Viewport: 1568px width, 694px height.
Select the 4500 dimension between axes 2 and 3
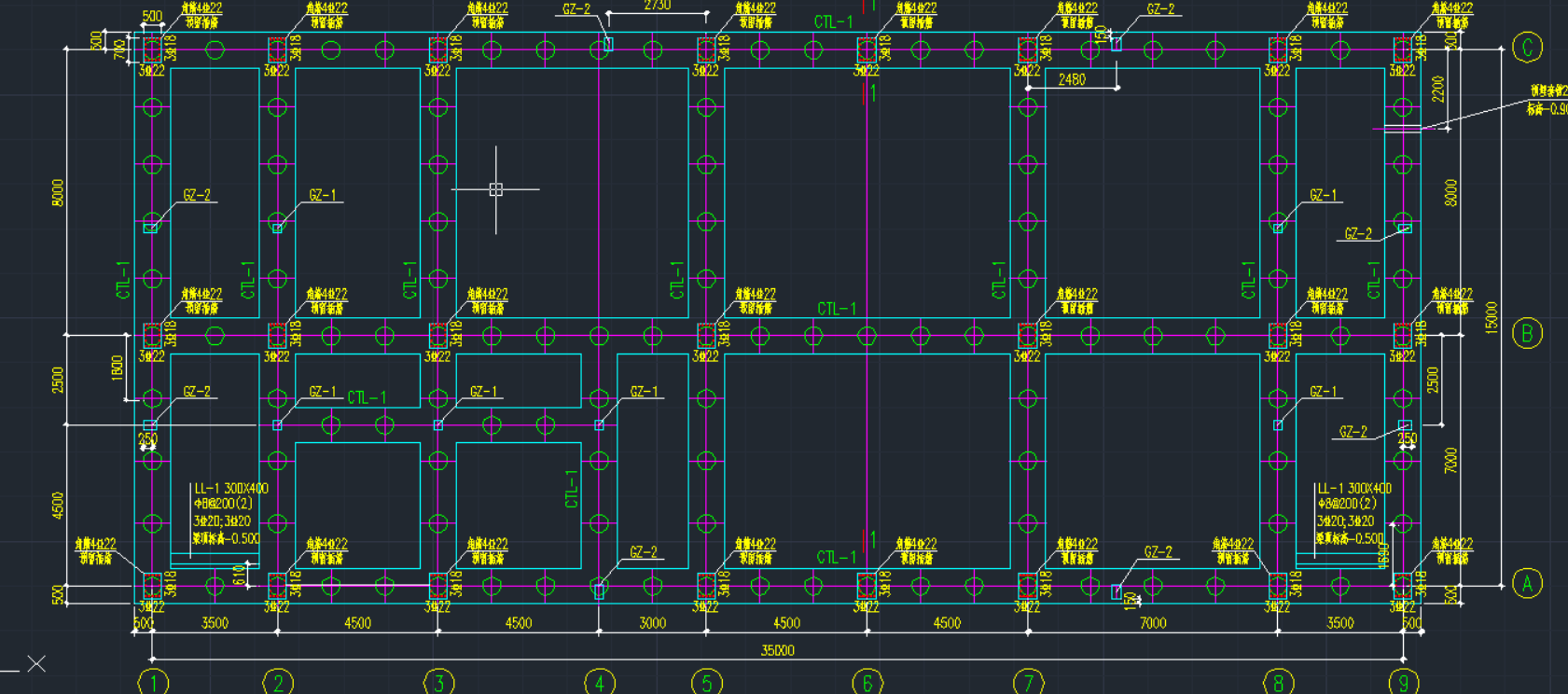point(358,623)
